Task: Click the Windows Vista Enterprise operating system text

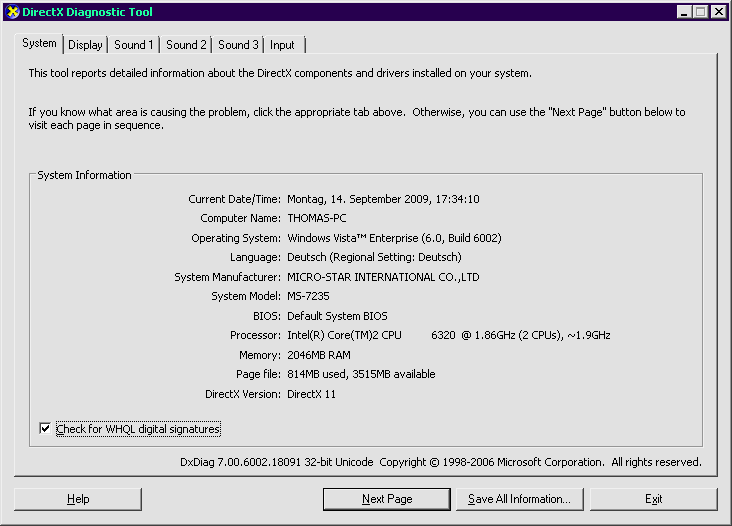Action: coord(394,238)
